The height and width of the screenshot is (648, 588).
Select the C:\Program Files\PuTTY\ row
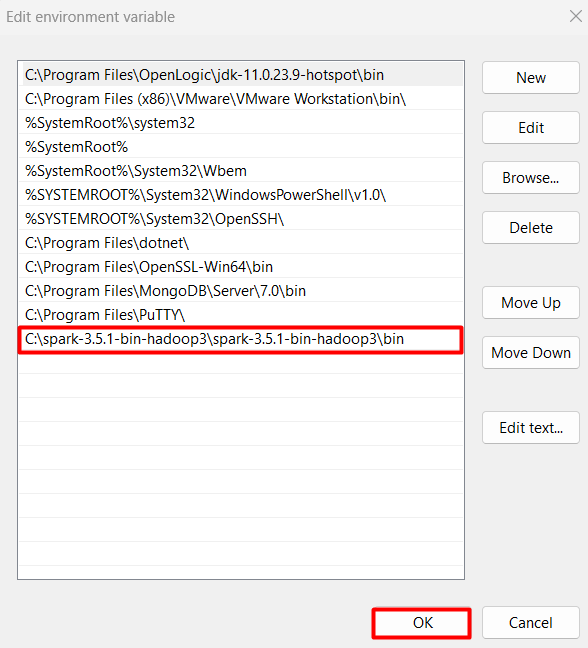click(x=241, y=314)
